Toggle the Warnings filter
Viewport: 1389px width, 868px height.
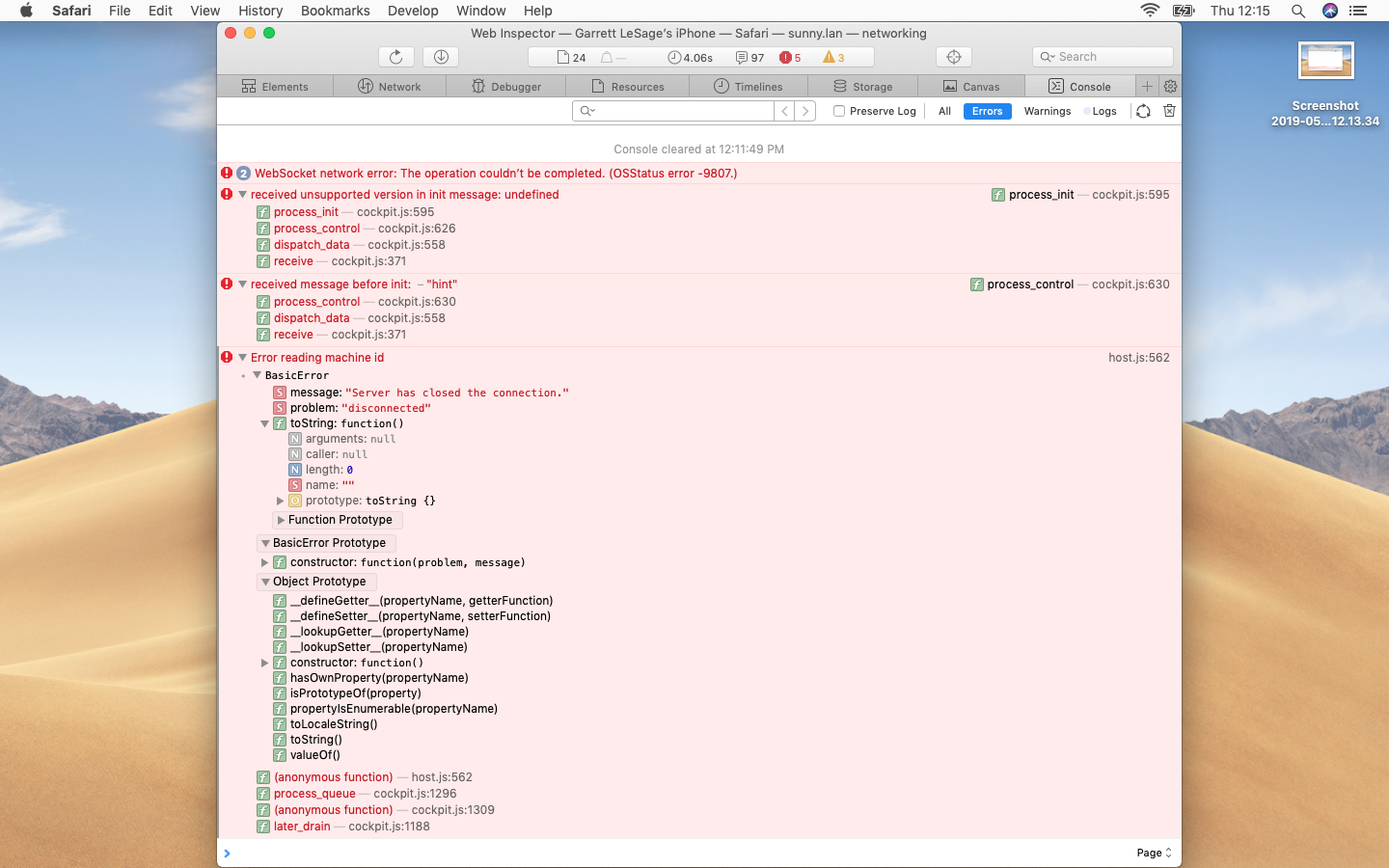tap(1047, 111)
